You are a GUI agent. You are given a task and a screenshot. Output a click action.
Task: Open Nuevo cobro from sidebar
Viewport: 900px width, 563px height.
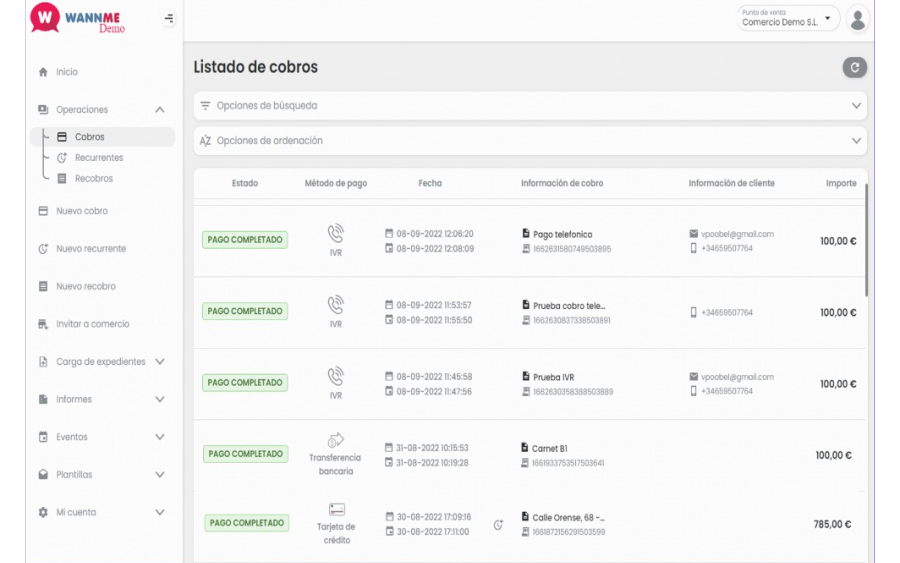point(82,211)
